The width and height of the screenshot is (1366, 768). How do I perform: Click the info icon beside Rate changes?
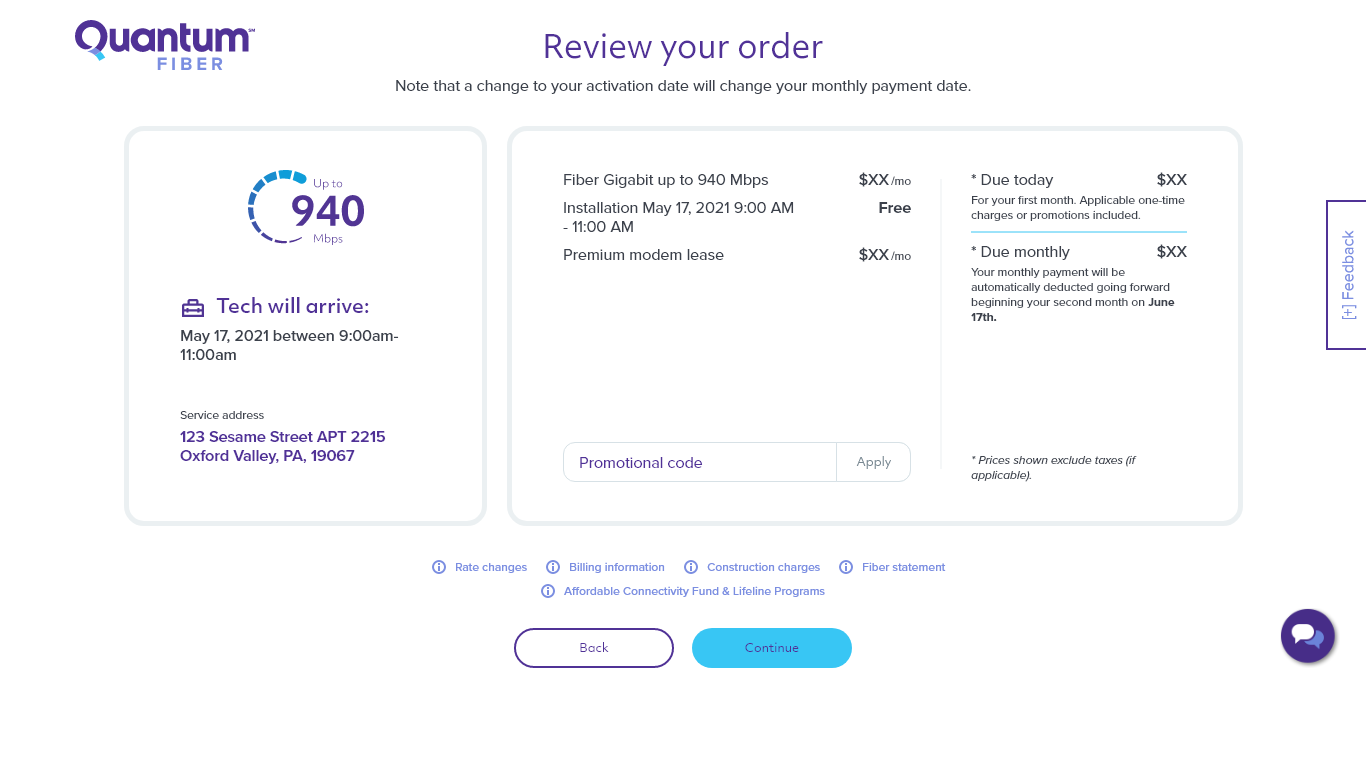[439, 567]
